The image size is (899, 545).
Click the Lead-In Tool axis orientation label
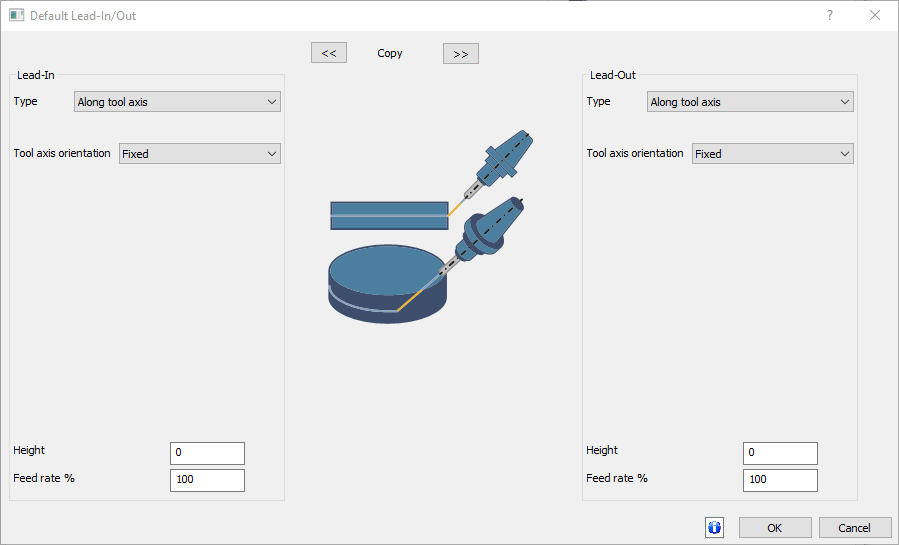pyautogui.click(x=62, y=153)
